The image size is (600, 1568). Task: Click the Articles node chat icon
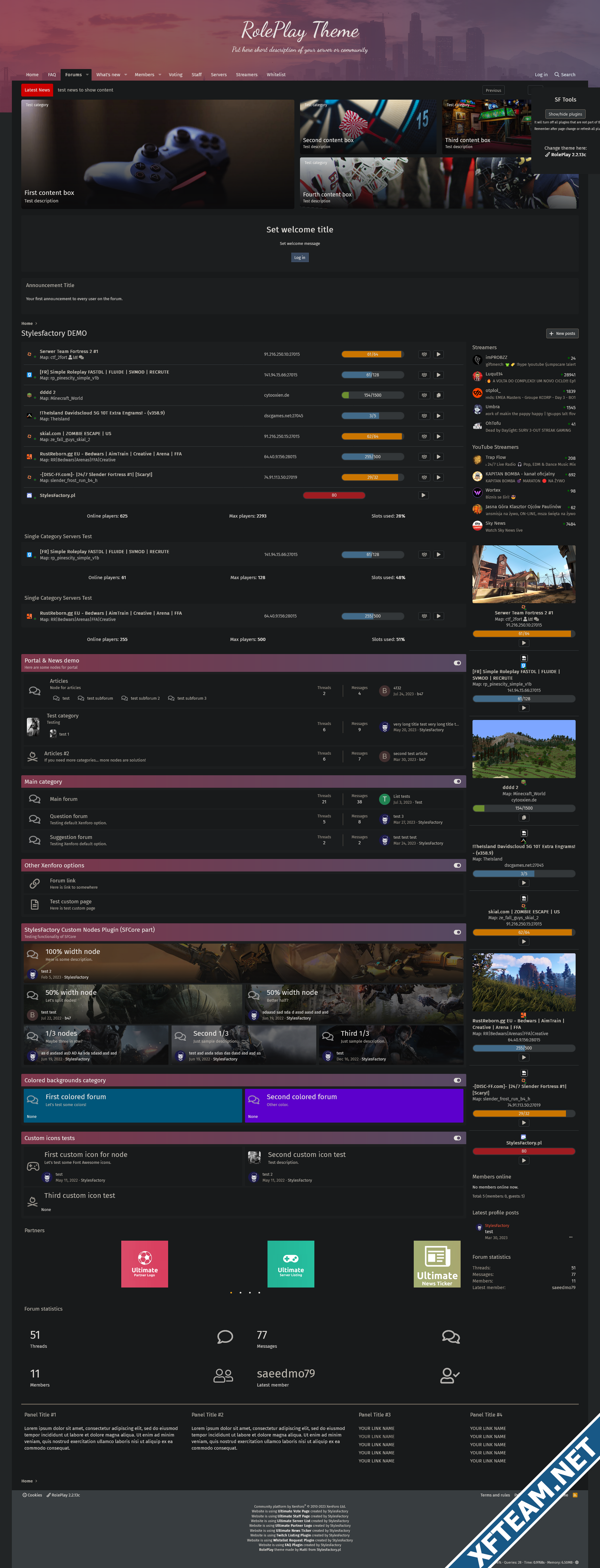[x=35, y=690]
